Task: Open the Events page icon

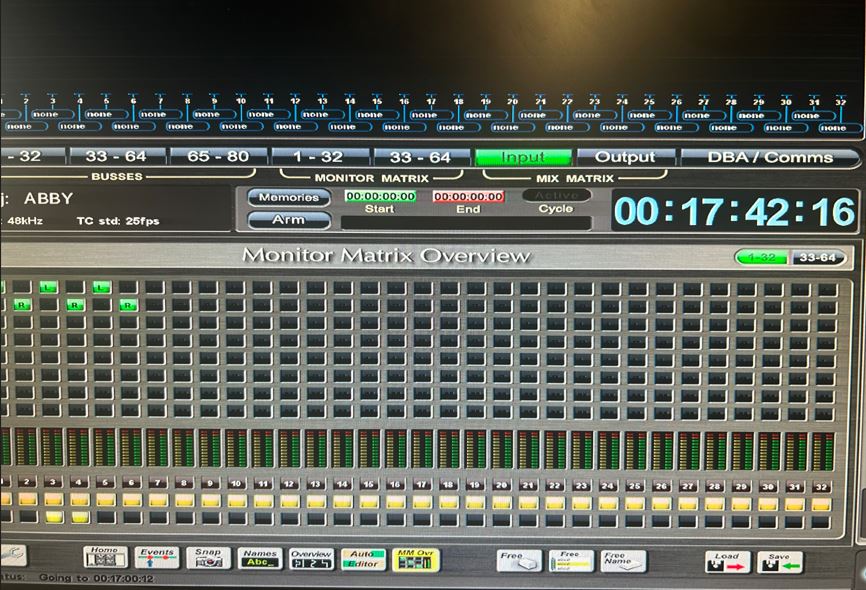Action: [157, 558]
